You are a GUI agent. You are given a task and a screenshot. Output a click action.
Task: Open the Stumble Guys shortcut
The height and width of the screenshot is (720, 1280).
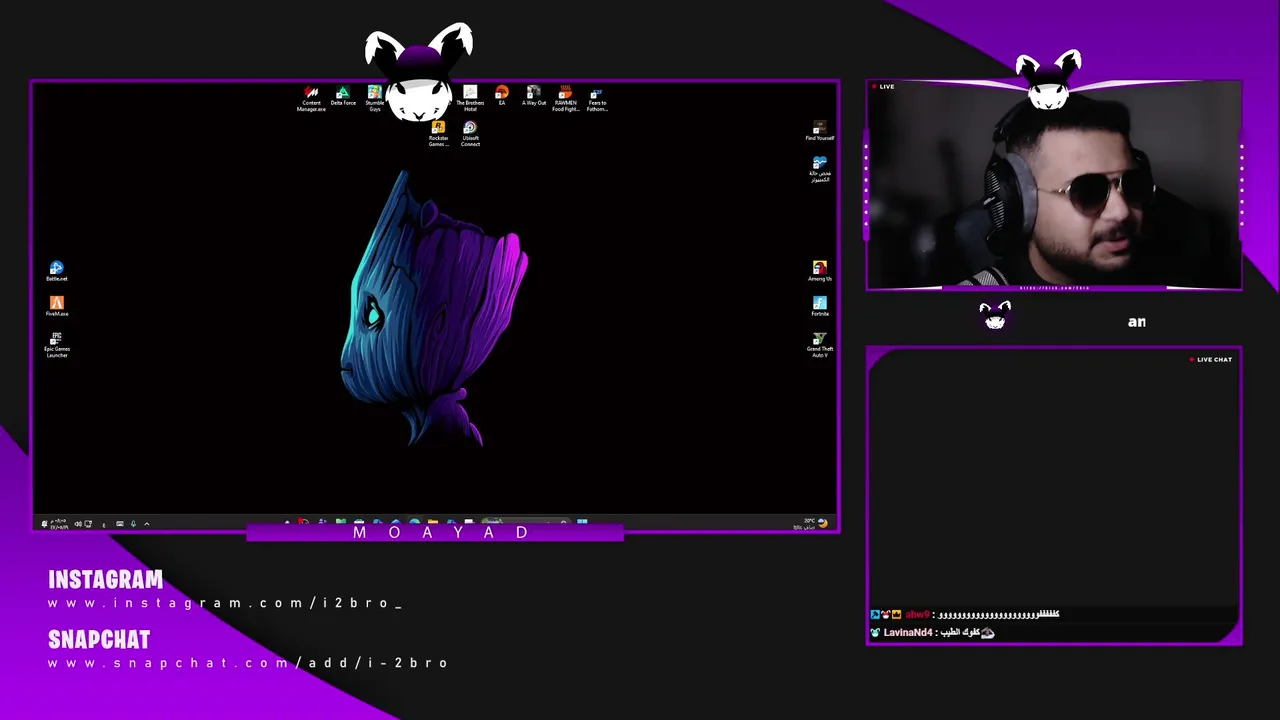[x=374, y=99]
